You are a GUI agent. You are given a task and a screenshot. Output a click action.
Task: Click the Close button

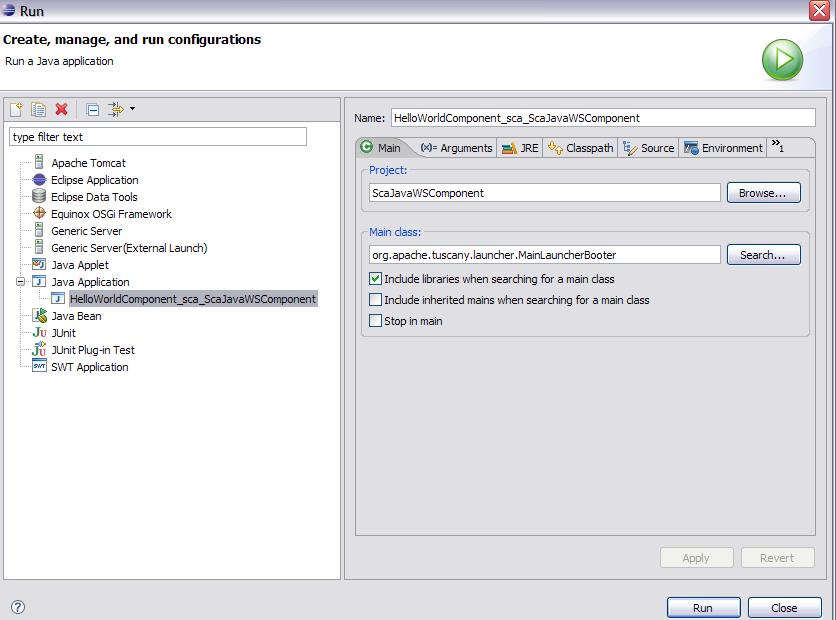[784, 608]
